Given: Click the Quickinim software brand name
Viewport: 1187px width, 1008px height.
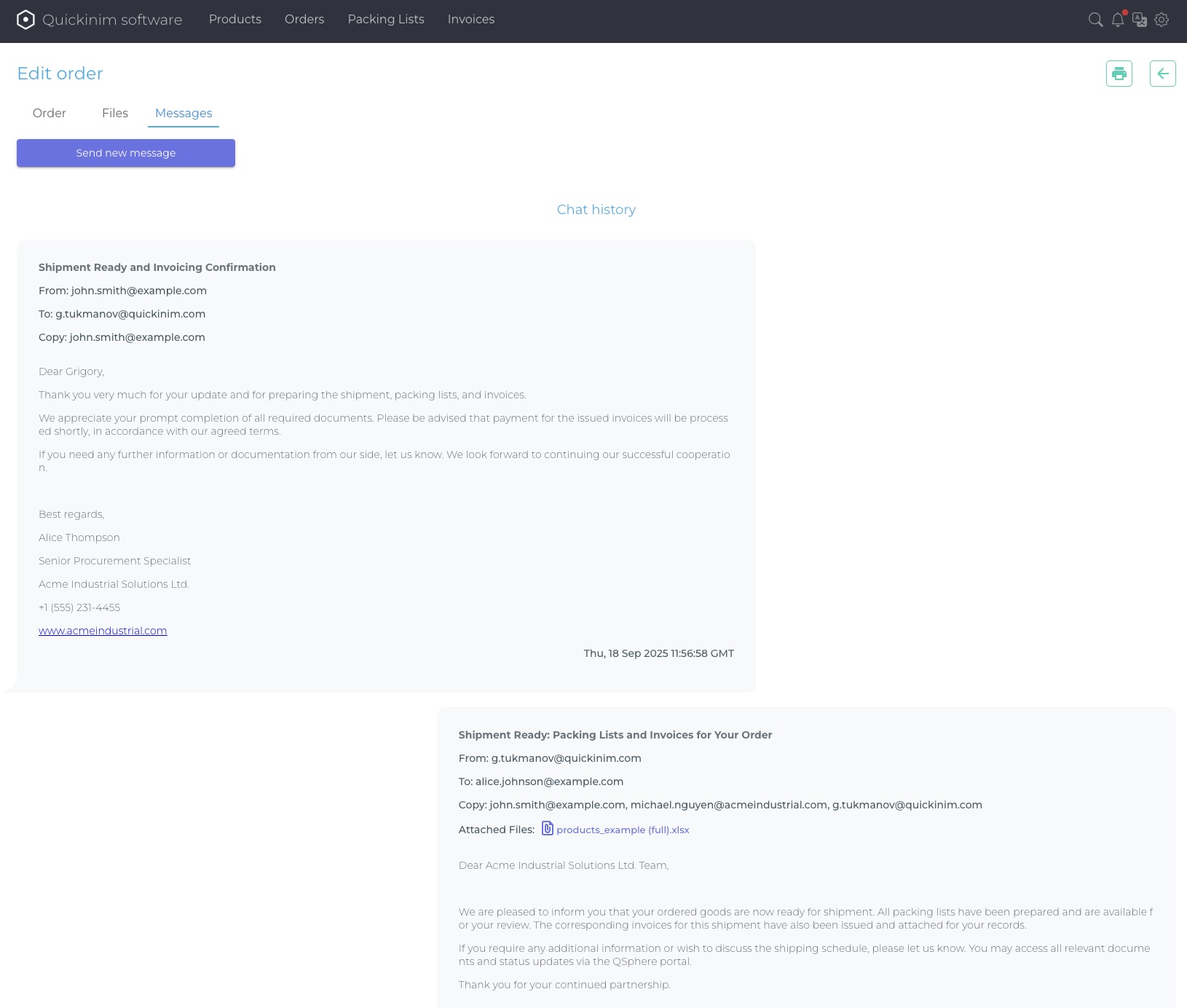Looking at the screenshot, I should [112, 20].
